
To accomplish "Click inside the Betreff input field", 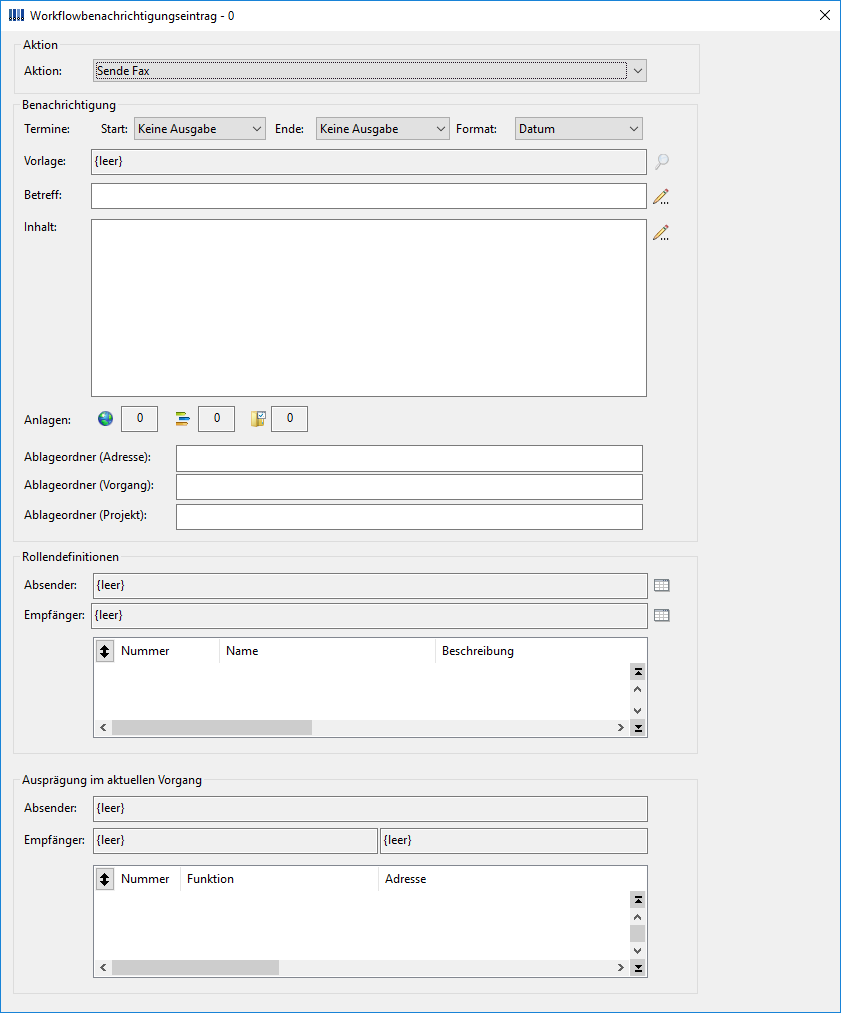I will 369,196.
